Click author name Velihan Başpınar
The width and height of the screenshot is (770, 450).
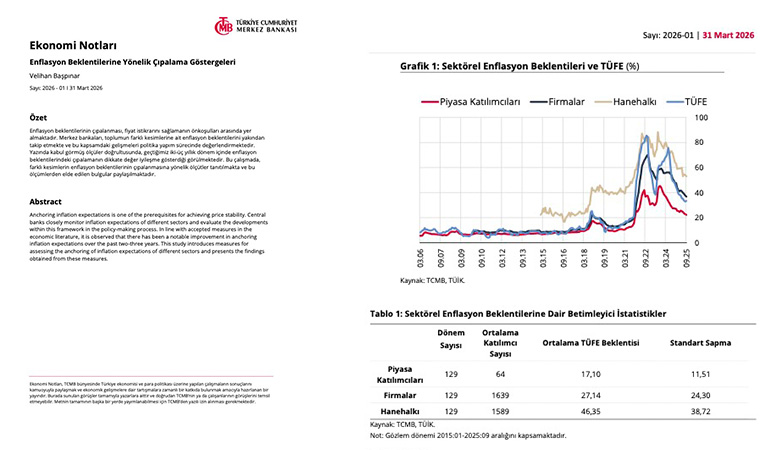[x=56, y=75]
